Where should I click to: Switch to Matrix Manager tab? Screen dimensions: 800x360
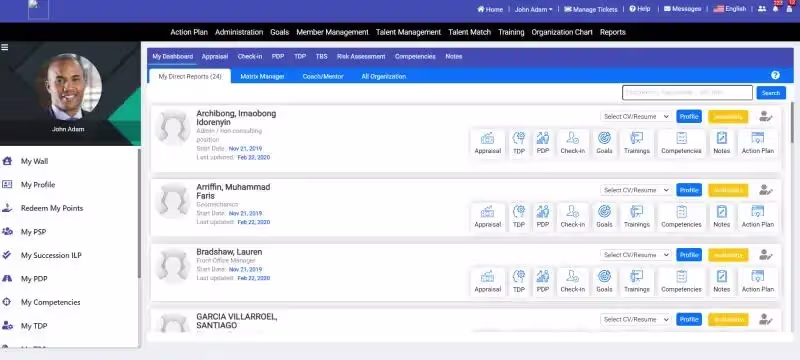[x=262, y=76]
